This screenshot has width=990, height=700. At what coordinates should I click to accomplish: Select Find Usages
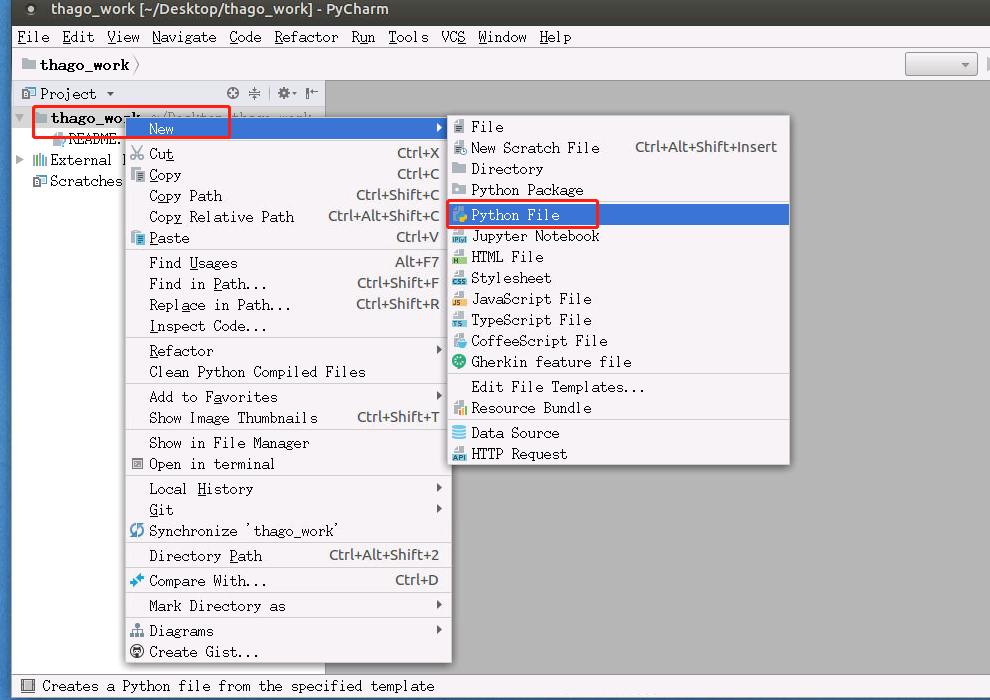[x=289, y=263]
